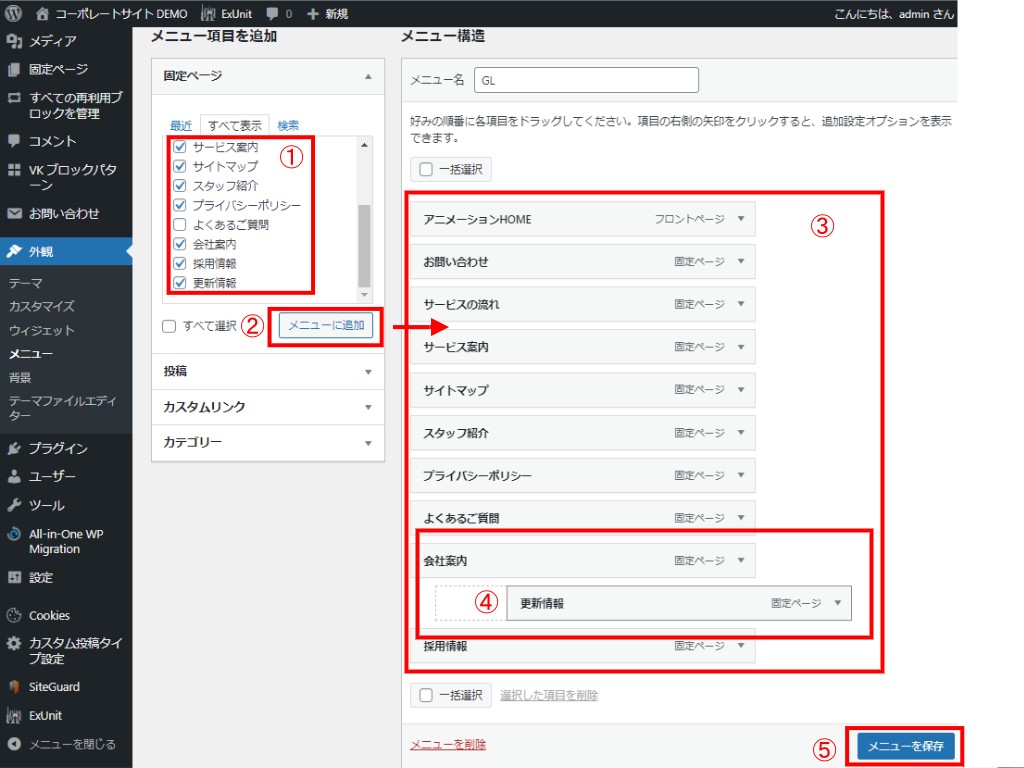
Task: Click the WordPress logo icon
Action: tap(14, 14)
